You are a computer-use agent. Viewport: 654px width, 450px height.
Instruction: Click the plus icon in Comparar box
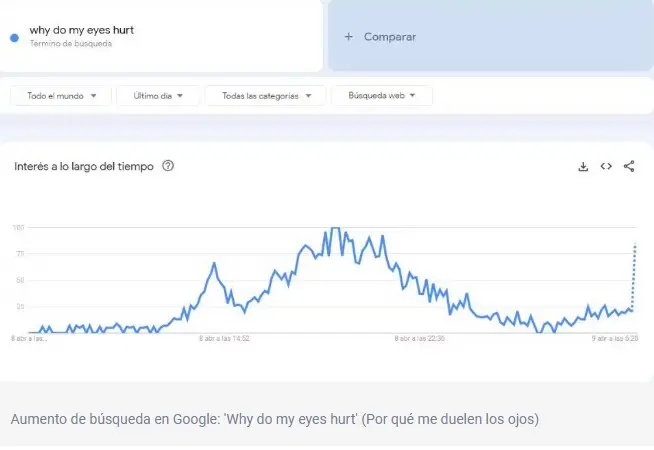[349, 37]
